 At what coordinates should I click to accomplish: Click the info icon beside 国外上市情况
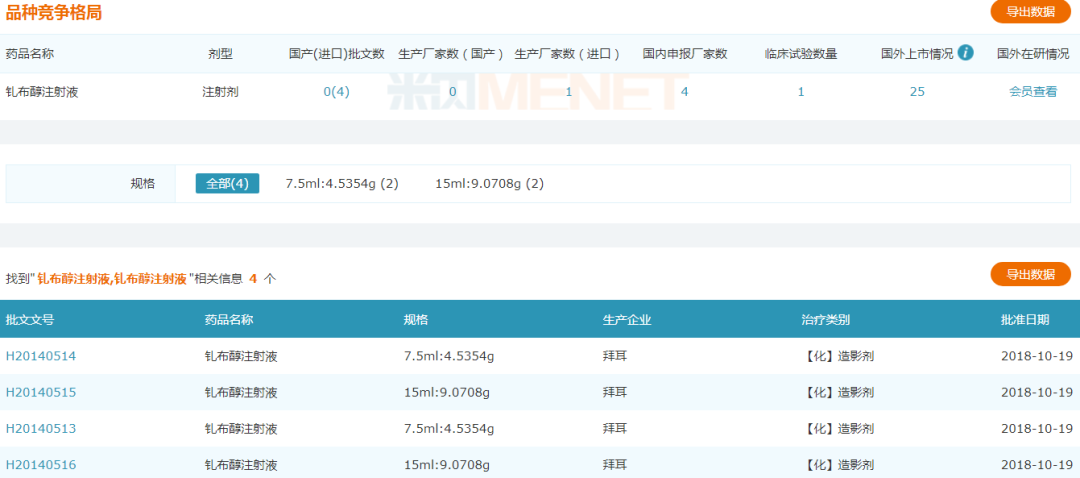(x=966, y=52)
